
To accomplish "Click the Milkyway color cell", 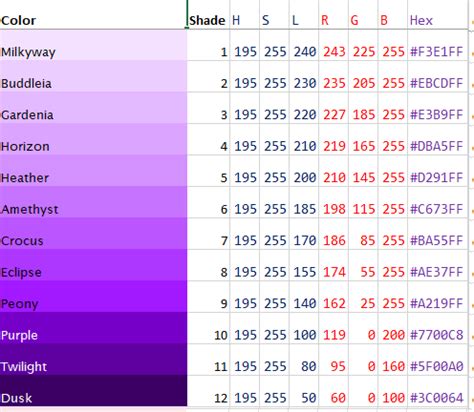I will pos(93,45).
